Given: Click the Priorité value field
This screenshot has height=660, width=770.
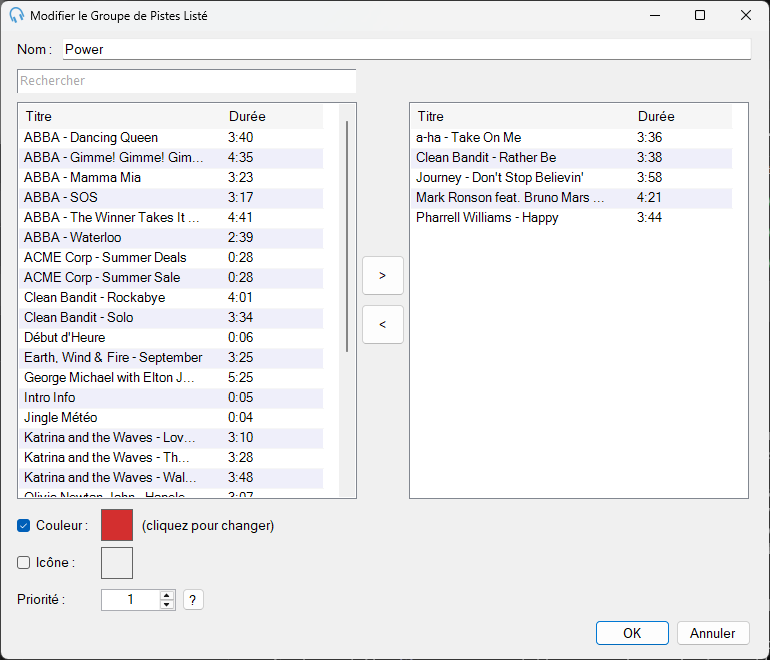Looking at the screenshot, I should [x=131, y=600].
